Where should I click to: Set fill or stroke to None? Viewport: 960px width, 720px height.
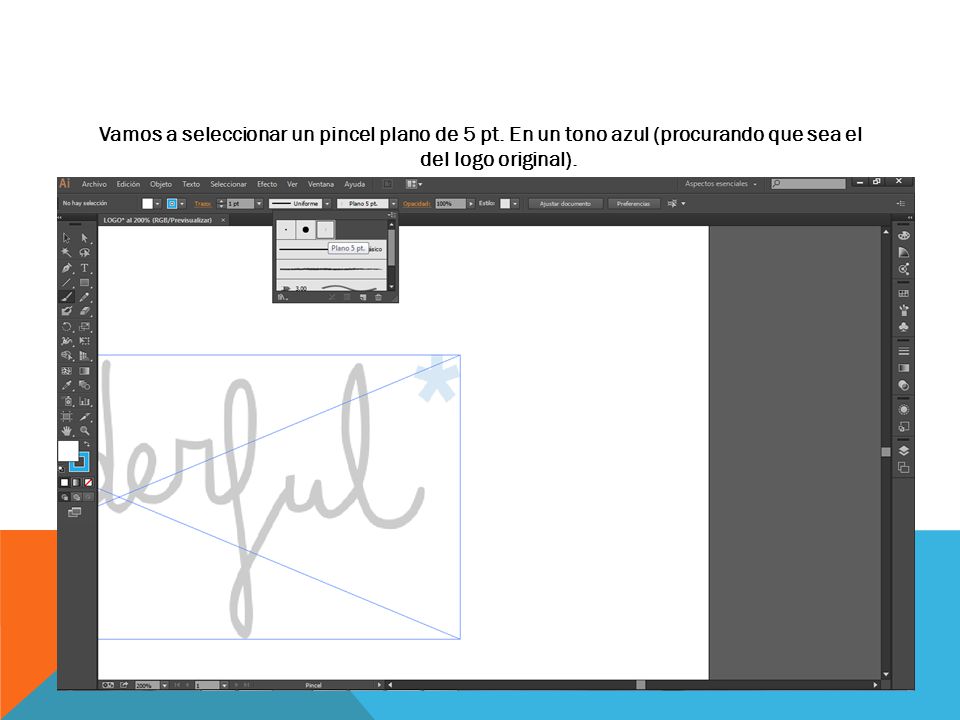88,482
